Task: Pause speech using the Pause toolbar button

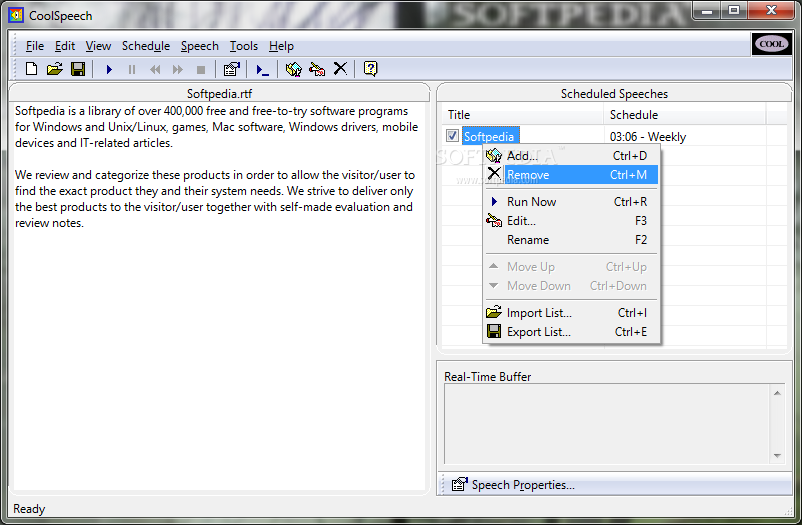Action: click(131, 69)
